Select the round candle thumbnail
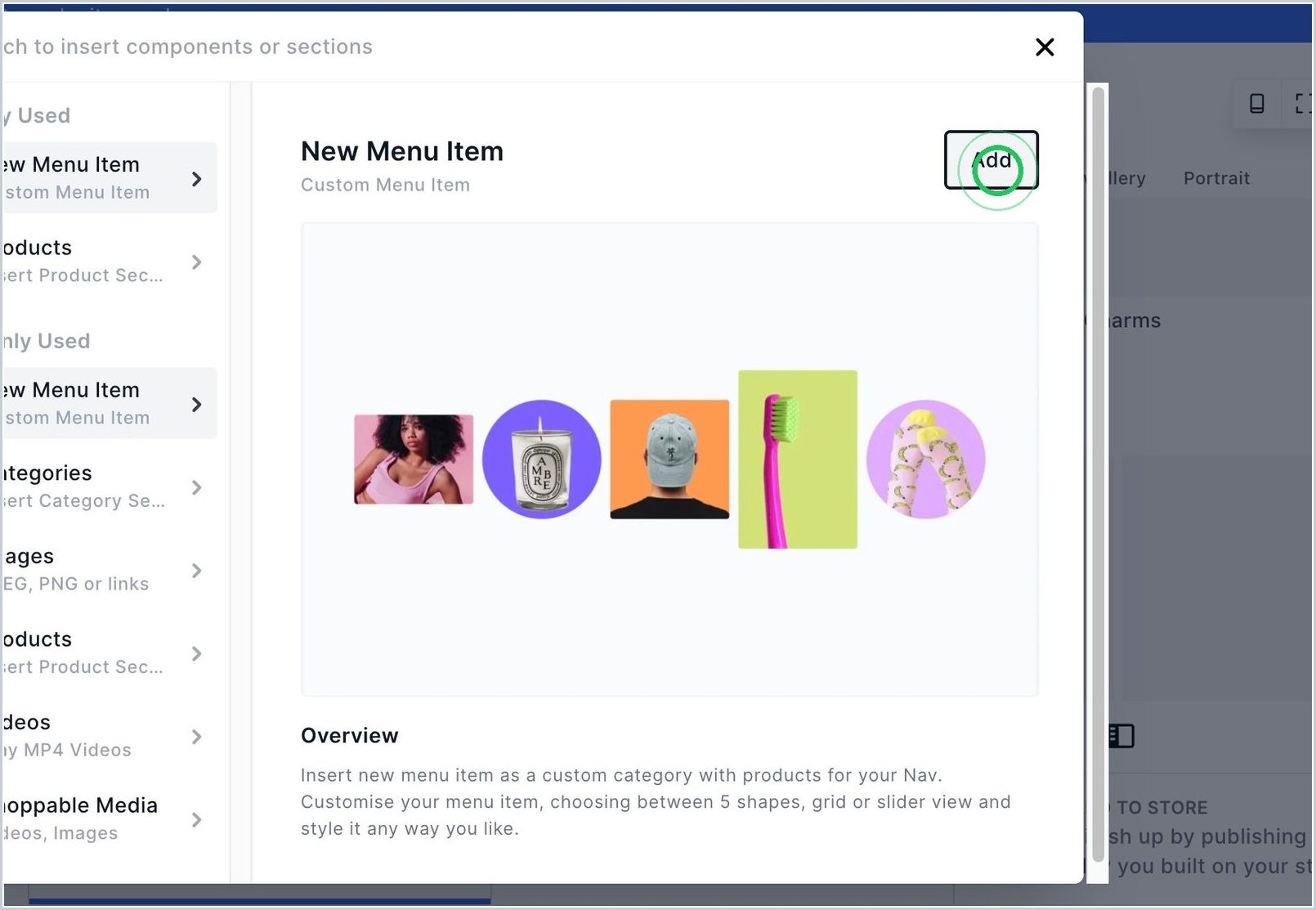 point(541,459)
